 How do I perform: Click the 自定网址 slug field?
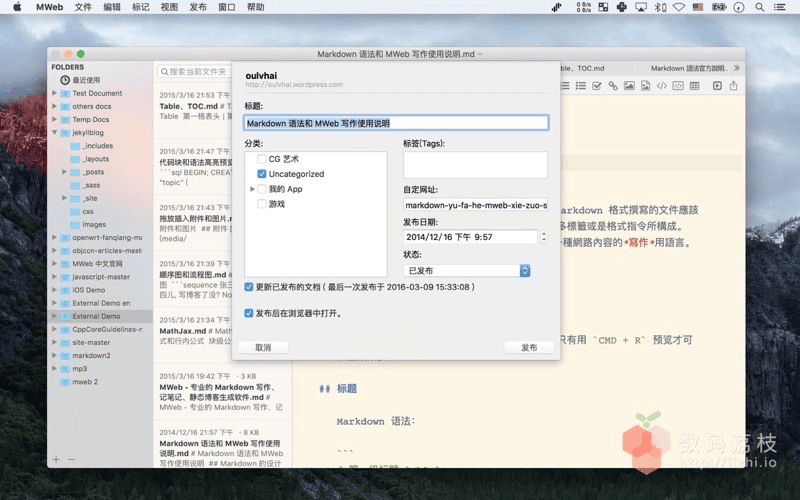pyautogui.click(x=475, y=205)
